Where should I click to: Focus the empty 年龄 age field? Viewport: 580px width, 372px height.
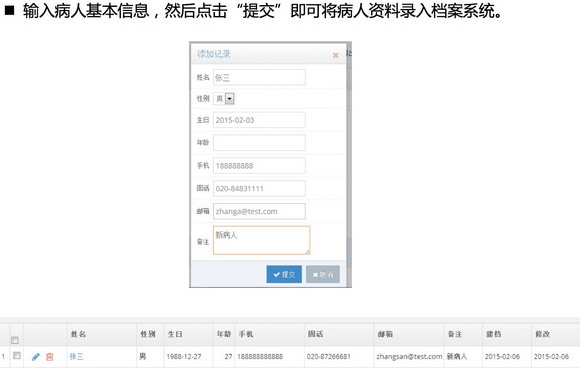point(259,143)
